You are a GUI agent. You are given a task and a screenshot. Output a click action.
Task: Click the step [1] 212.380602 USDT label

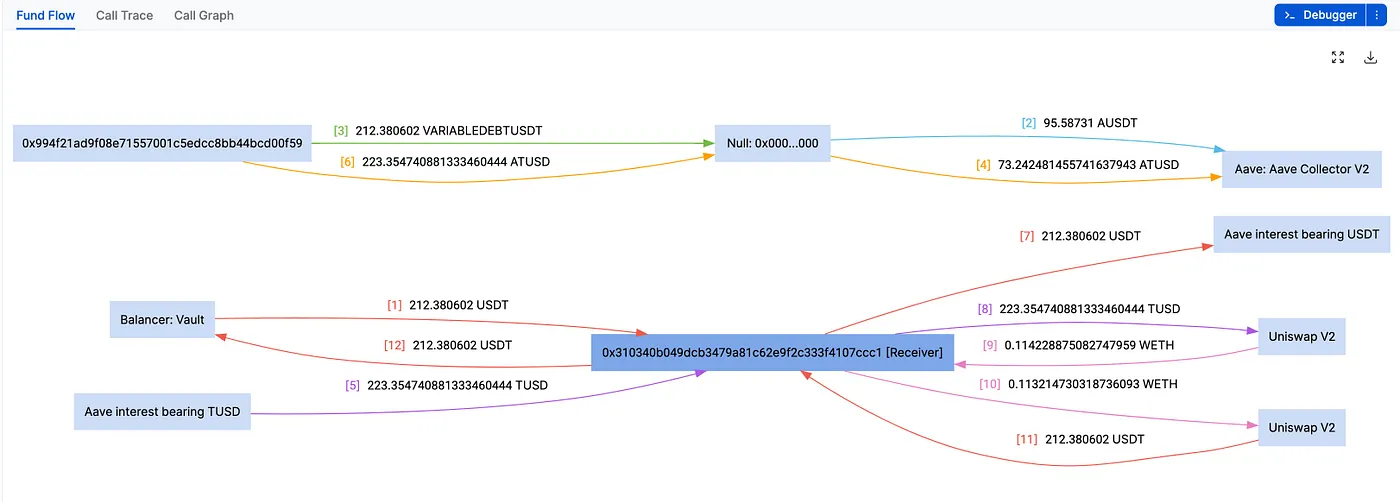[x=448, y=304]
